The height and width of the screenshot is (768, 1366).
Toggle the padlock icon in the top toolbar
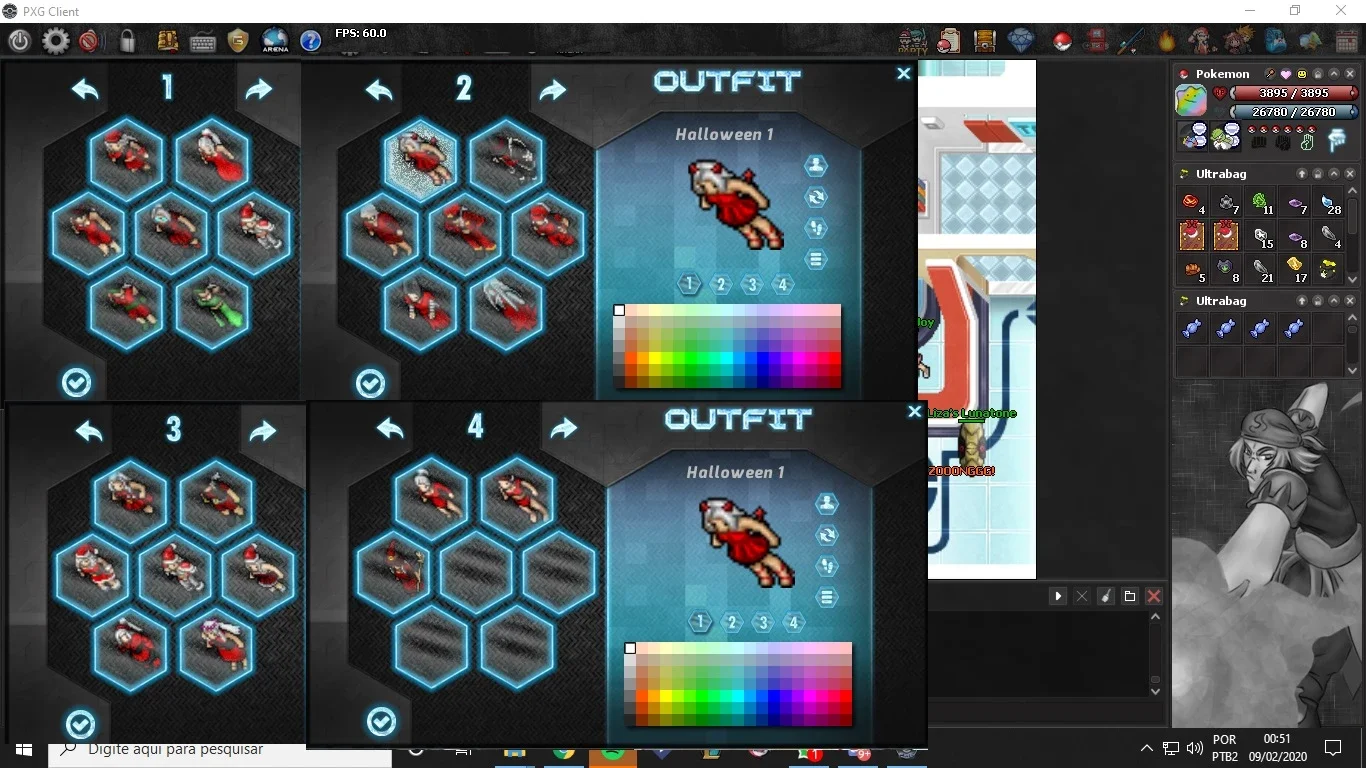(x=127, y=41)
